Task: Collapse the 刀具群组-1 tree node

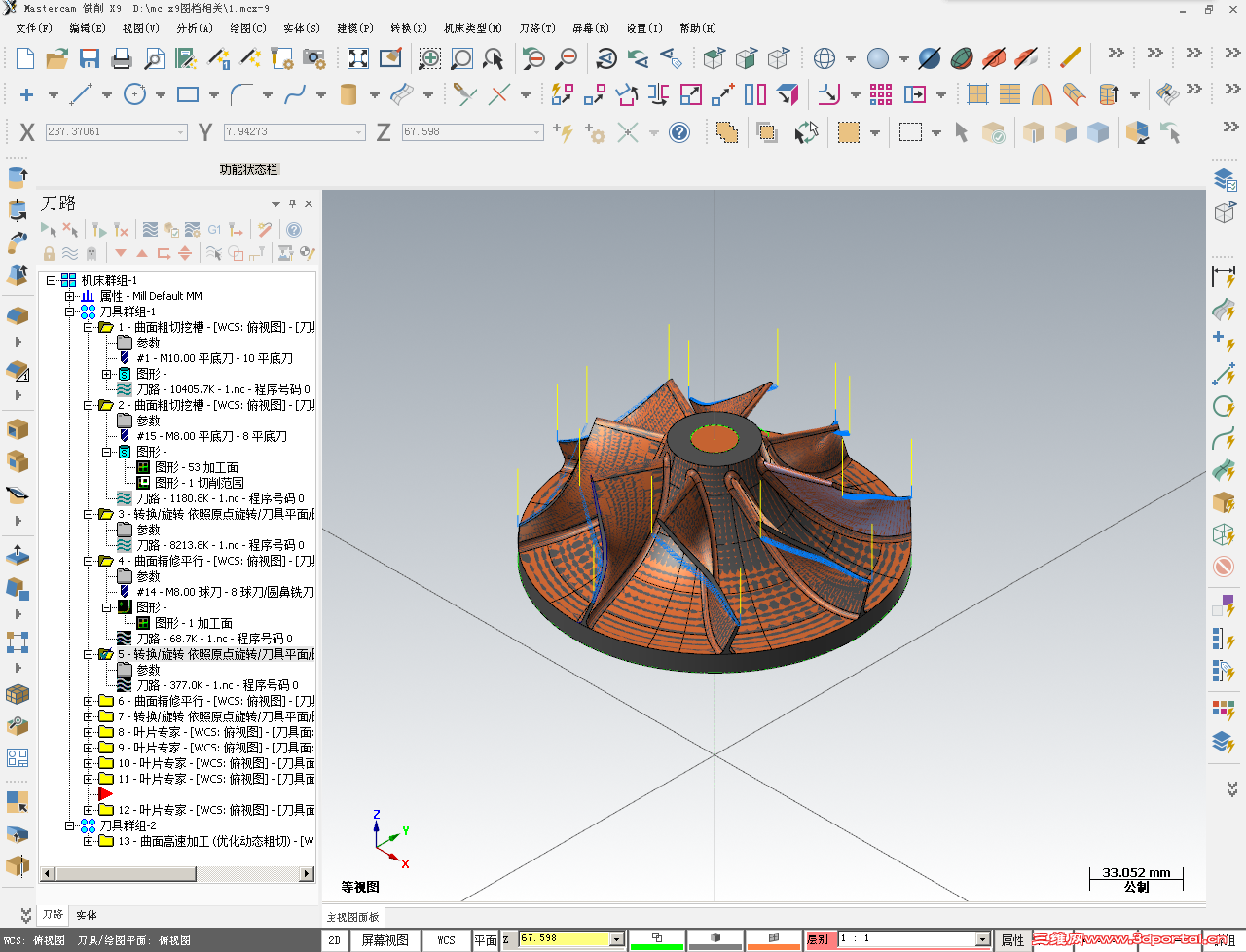Action: click(70, 311)
